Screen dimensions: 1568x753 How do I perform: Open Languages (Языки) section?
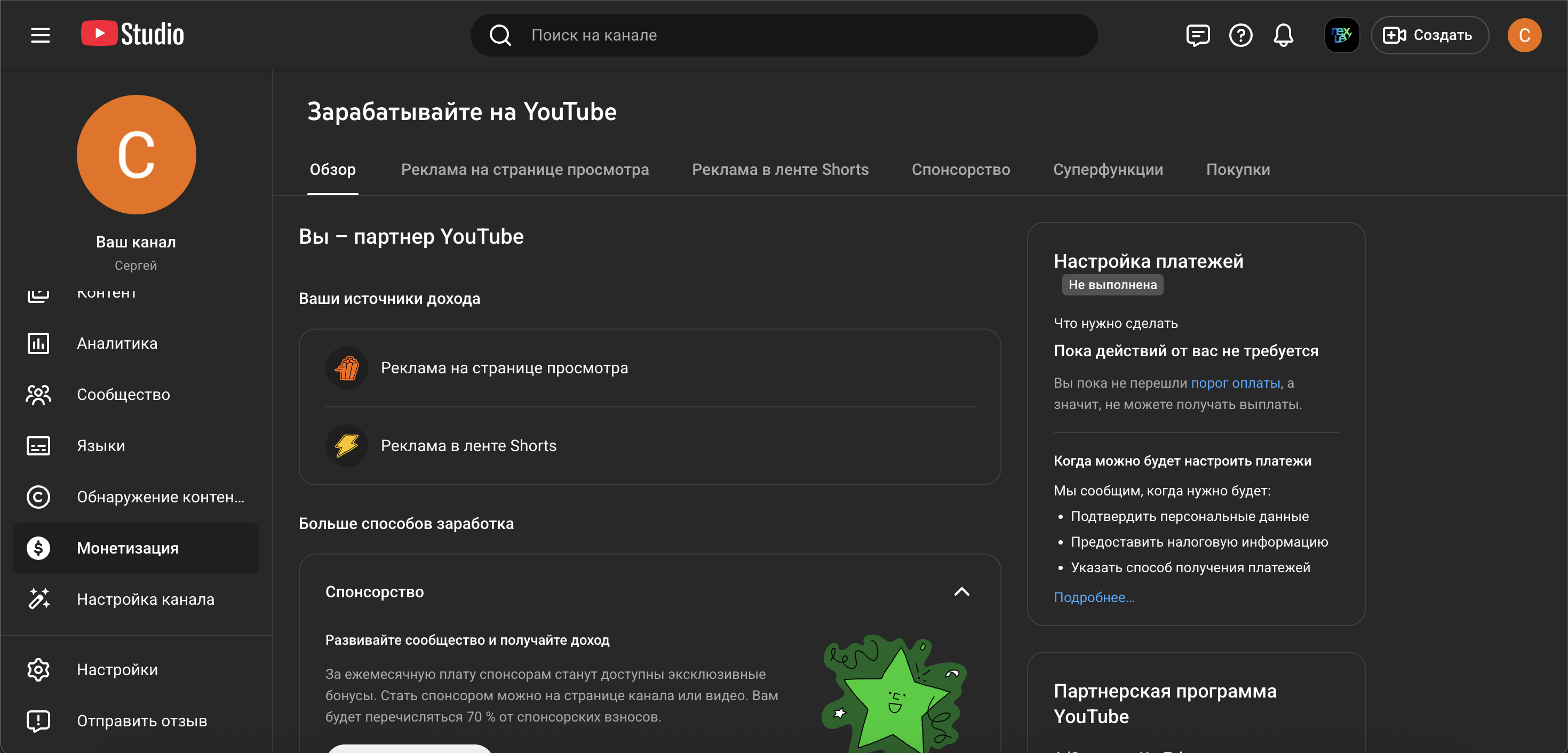pos(101,446)
